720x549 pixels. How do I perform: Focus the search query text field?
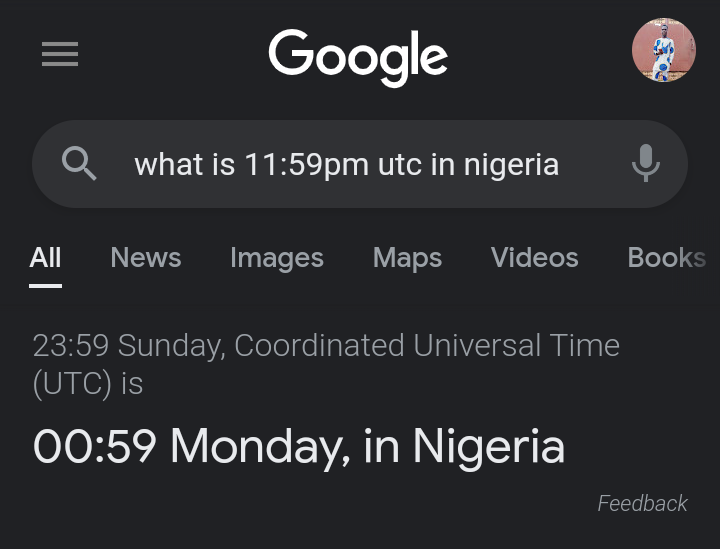346,164
